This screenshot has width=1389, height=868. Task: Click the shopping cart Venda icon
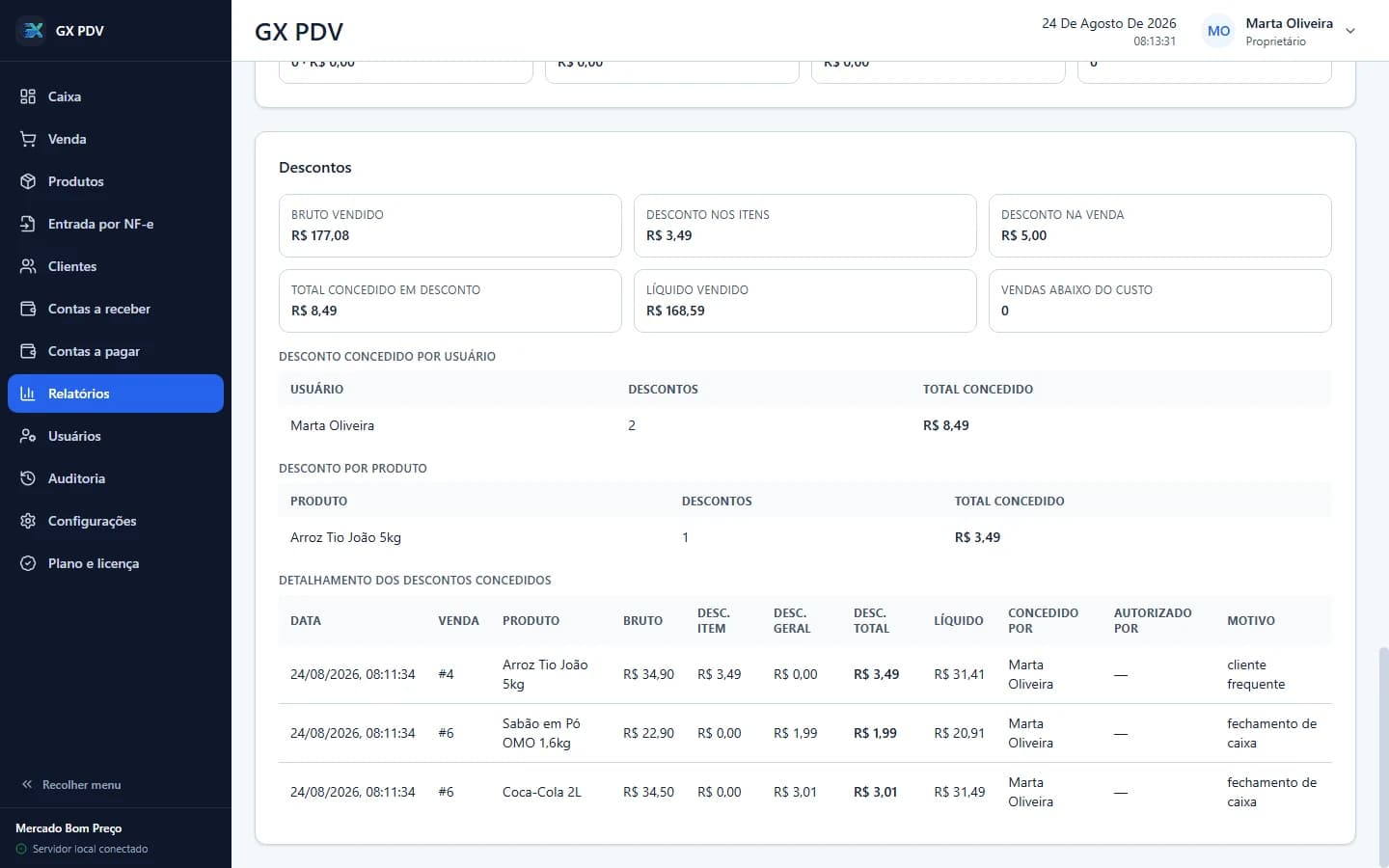(x=28, y=139)
